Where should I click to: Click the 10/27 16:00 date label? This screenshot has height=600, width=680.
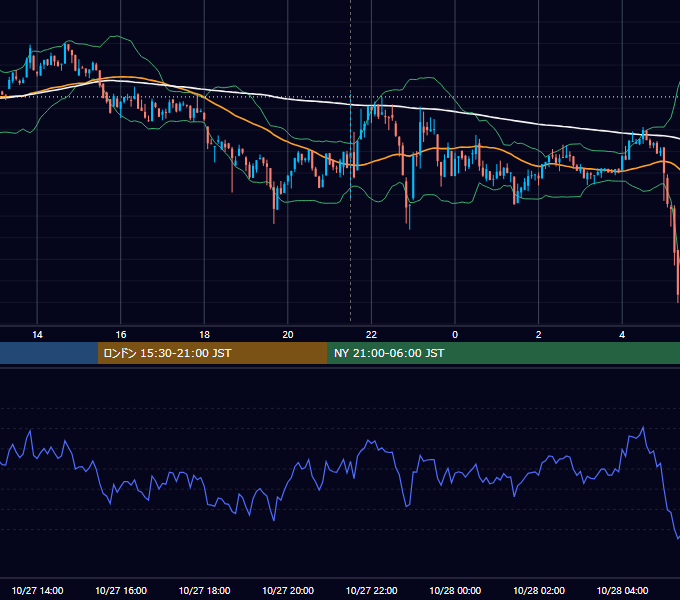(x=121, y=590)
